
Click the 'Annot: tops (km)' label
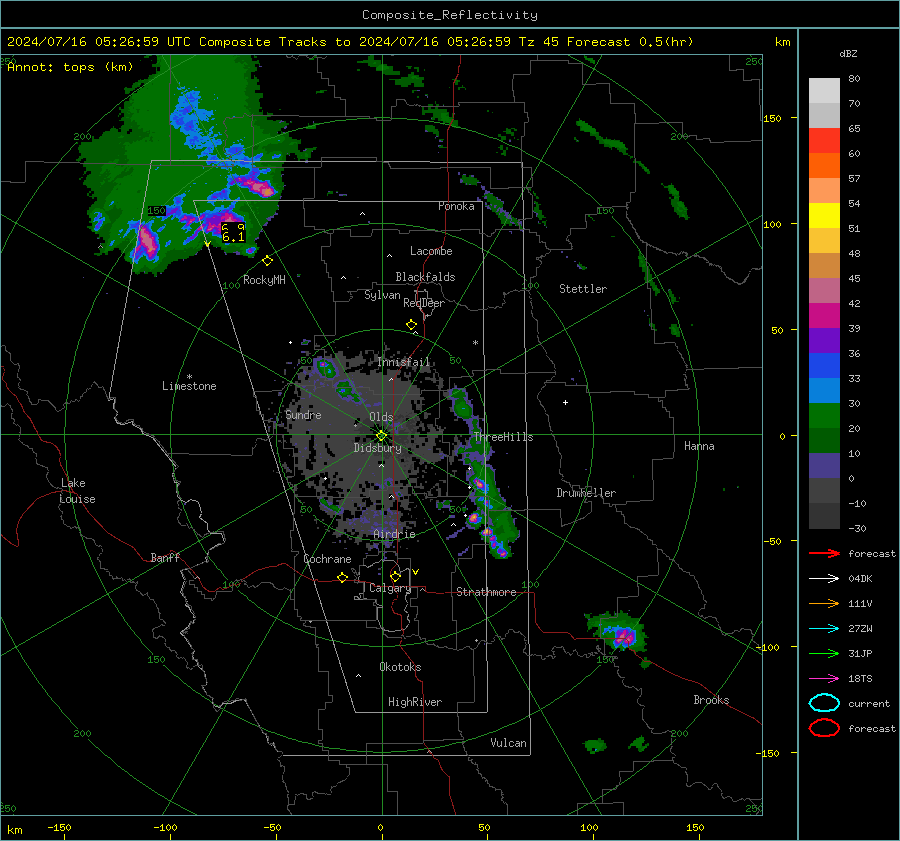click(x=70, y=67)
